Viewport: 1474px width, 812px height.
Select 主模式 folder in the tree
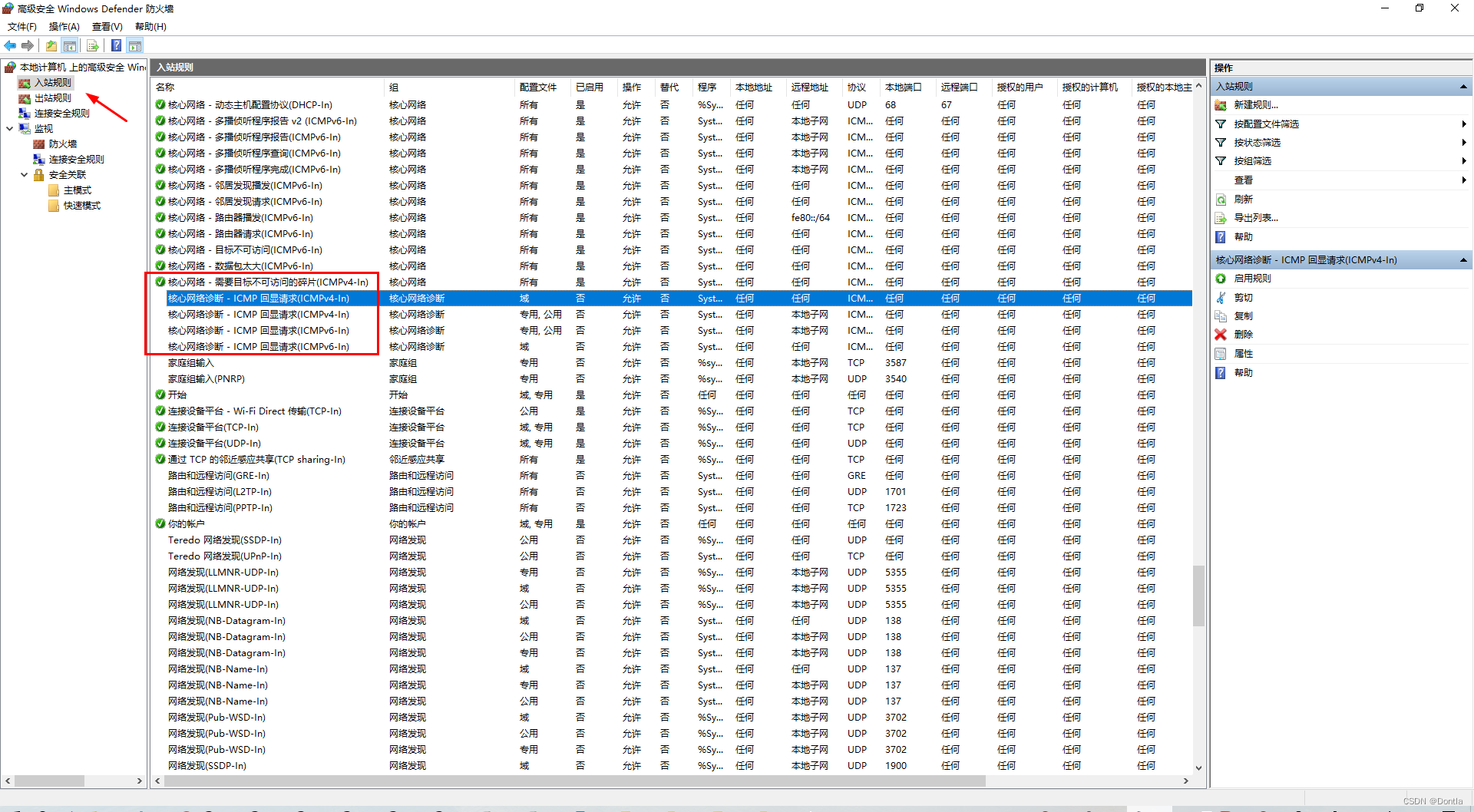(x=78, y=190)
